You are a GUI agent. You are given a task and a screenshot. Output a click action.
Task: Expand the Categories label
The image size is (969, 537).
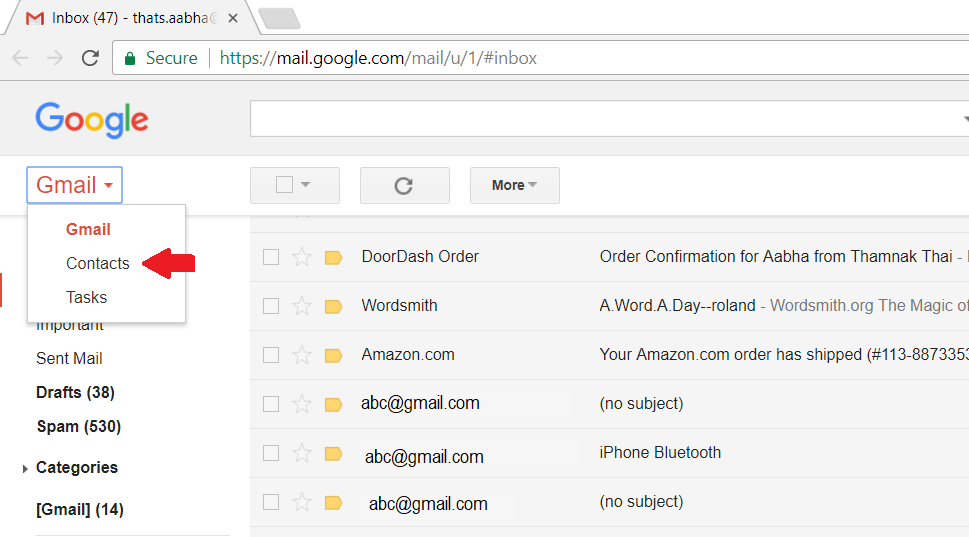click(x=25, y=468)
